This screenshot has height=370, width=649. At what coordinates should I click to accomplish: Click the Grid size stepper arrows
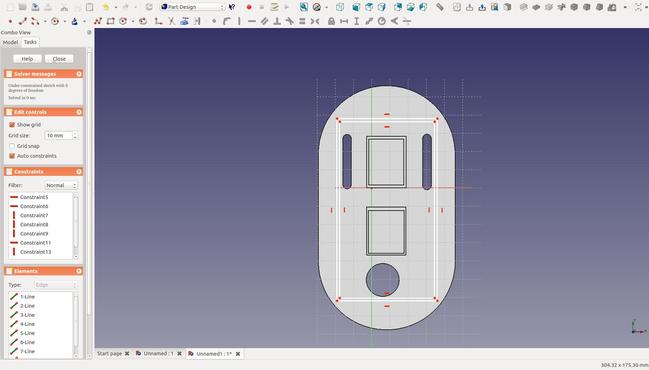75,135
